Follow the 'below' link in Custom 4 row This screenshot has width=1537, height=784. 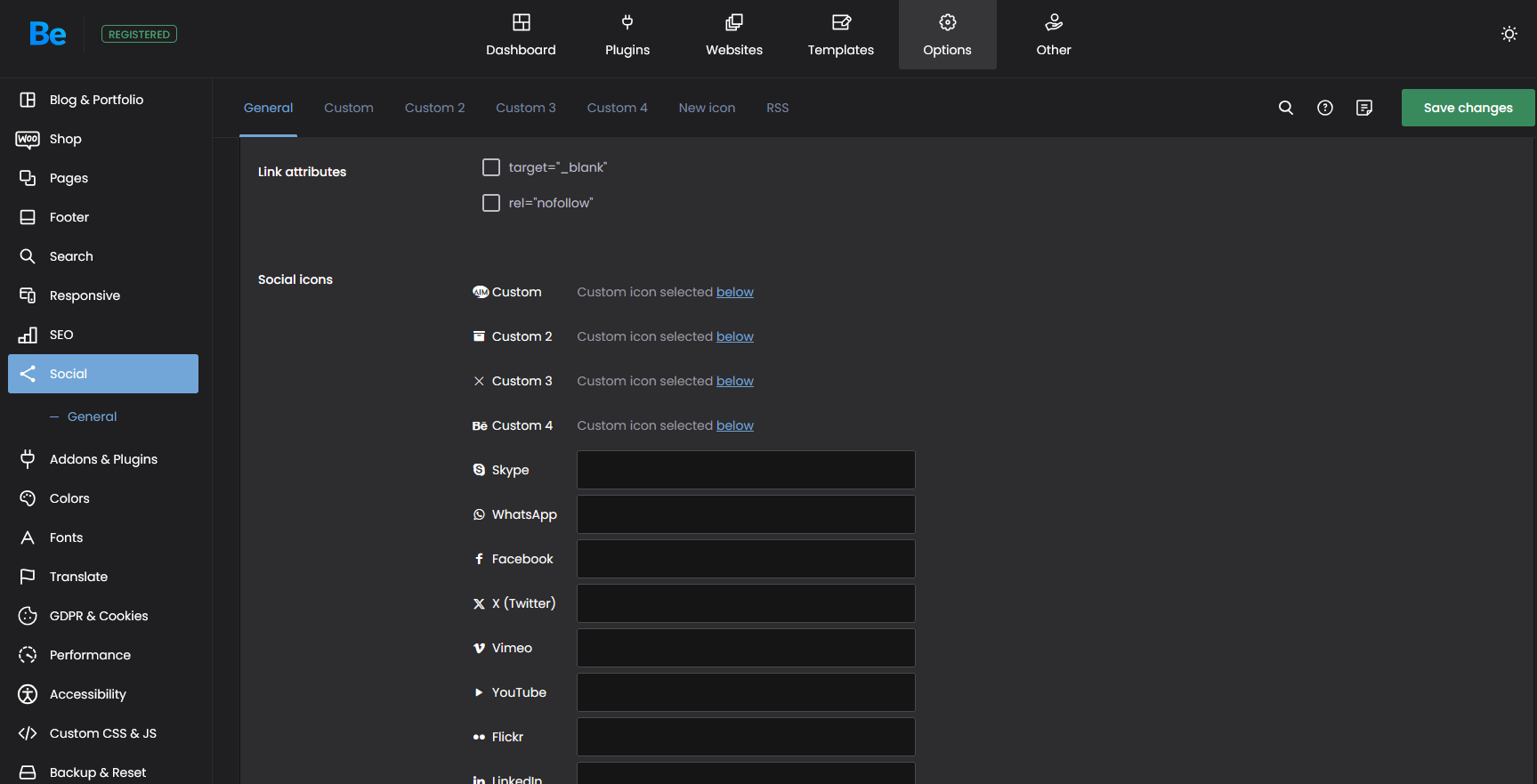735,425
